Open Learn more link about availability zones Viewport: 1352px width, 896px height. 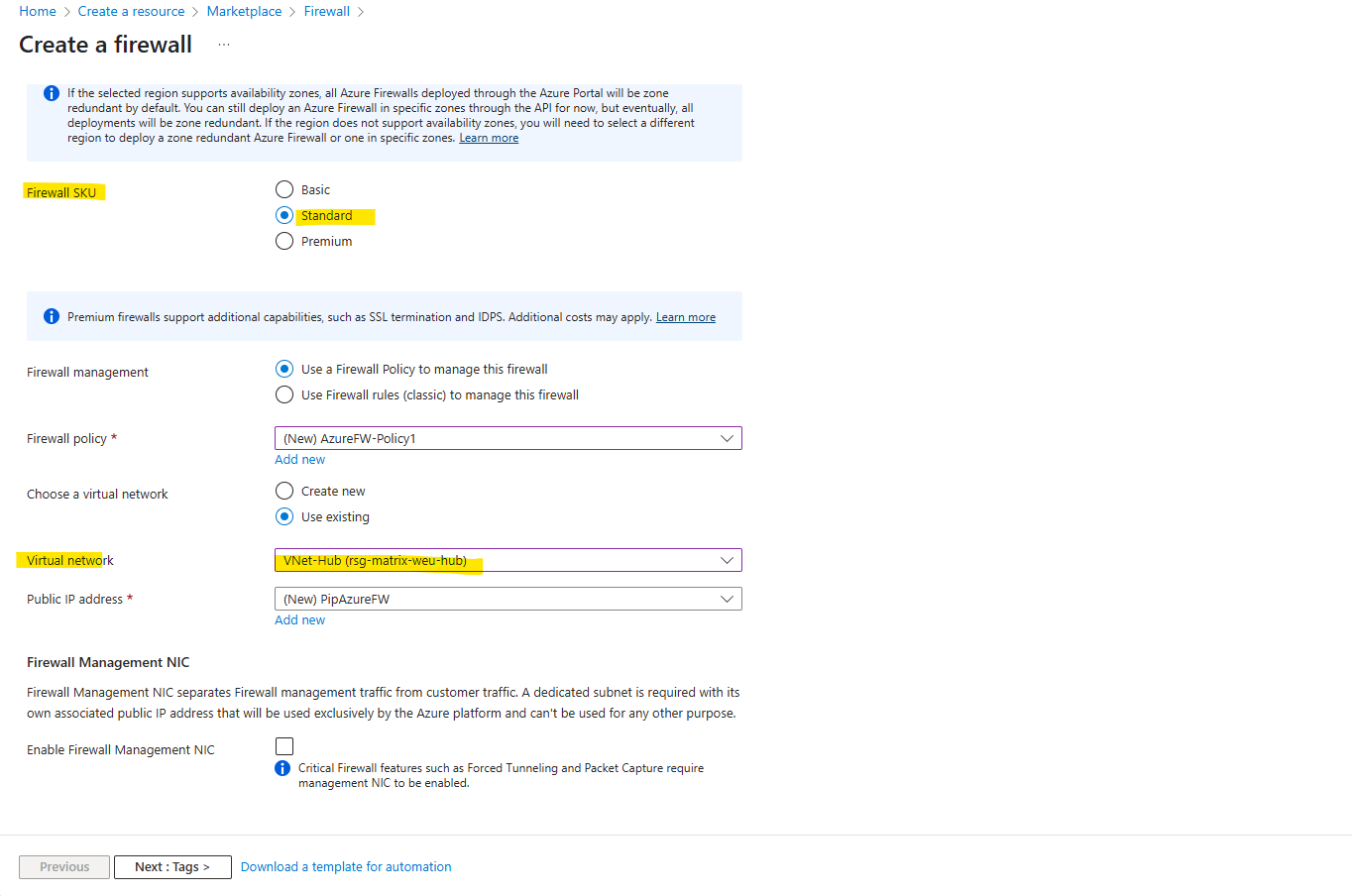tap(489, 138)
